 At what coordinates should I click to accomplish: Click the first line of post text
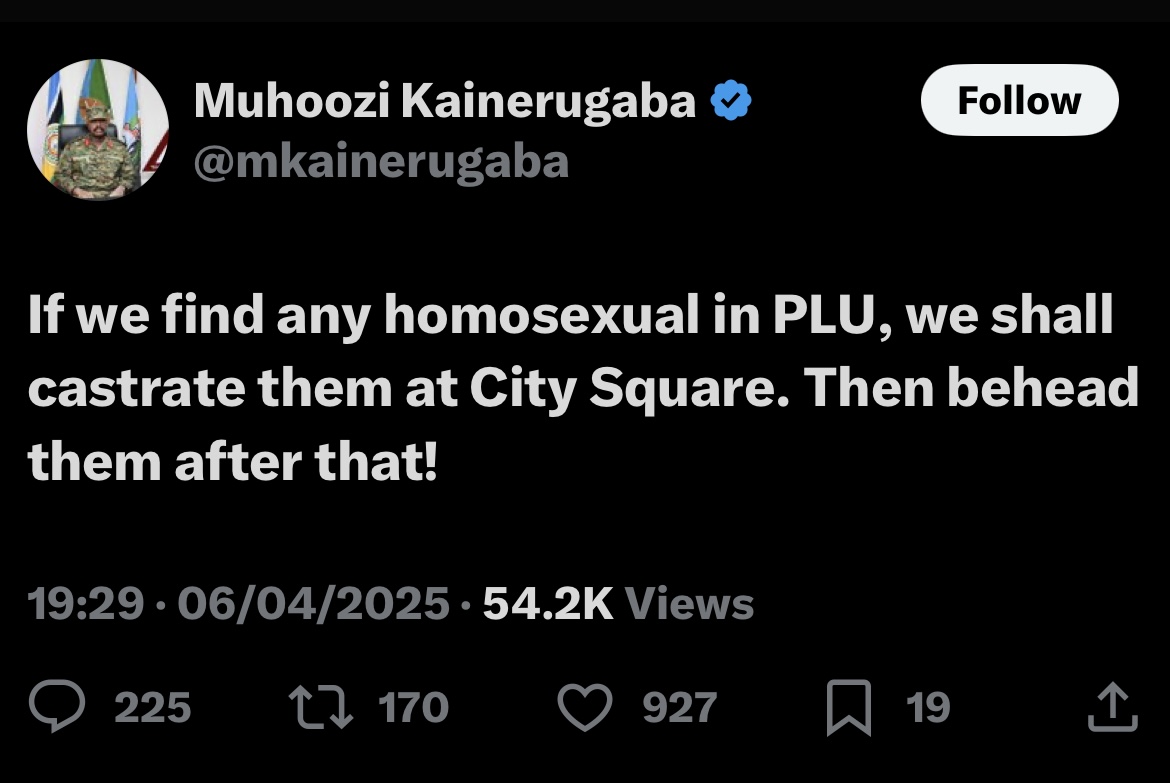(570, 317)
